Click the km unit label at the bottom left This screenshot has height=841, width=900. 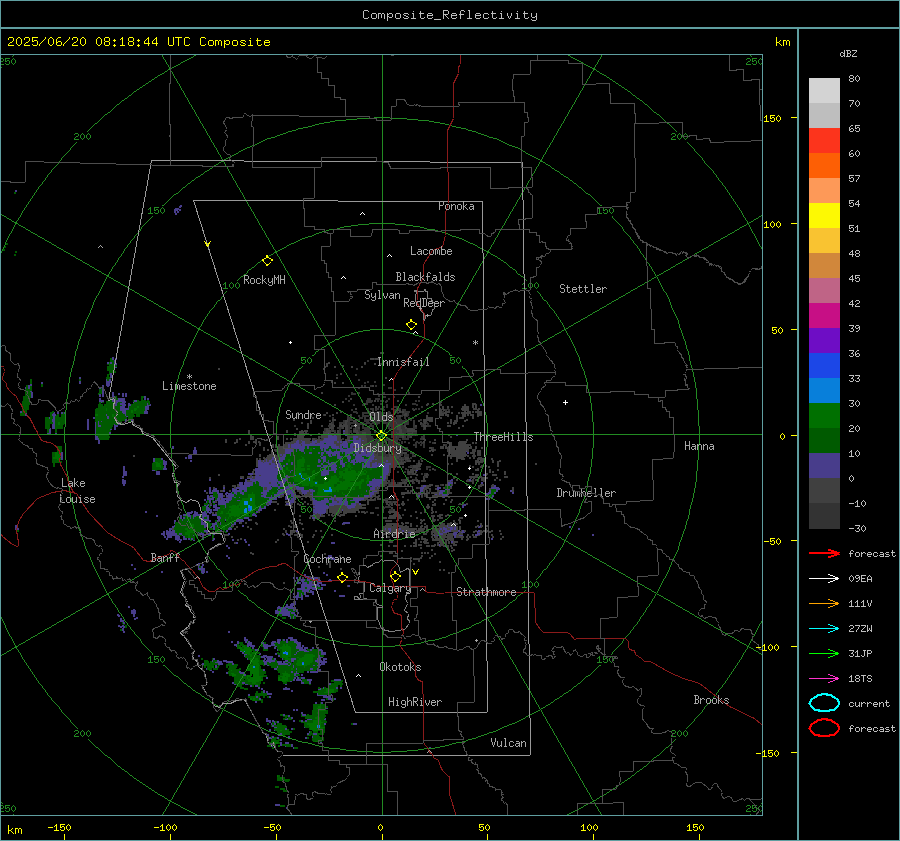(x=14, y=830)
